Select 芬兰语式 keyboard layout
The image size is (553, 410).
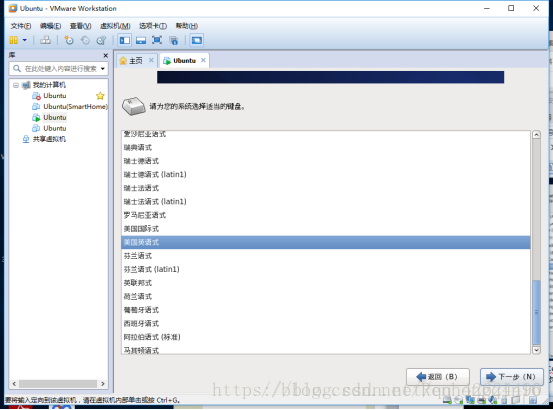point(326,256)
